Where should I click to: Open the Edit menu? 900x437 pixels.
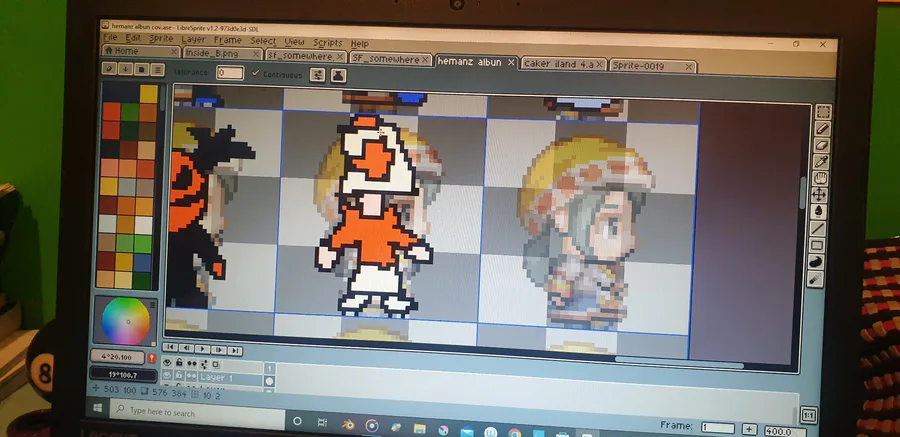(133, 38)
